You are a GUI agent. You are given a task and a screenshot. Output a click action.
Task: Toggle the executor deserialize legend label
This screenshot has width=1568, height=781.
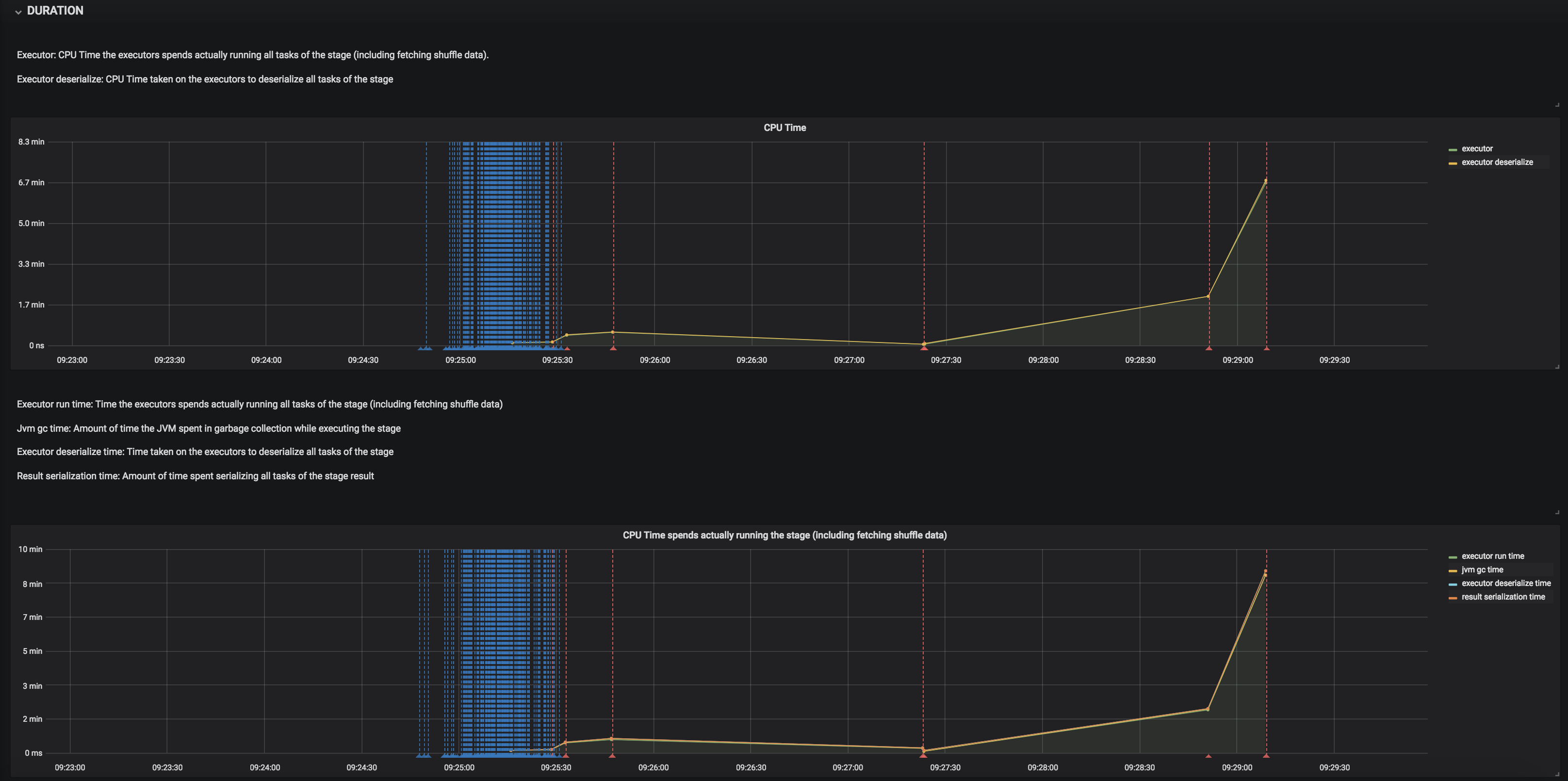pos(1497,162)
